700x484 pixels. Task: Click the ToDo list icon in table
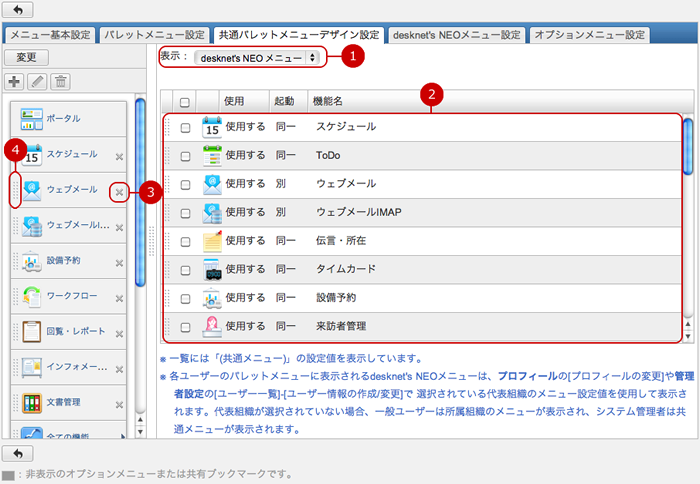click(212, 156)
